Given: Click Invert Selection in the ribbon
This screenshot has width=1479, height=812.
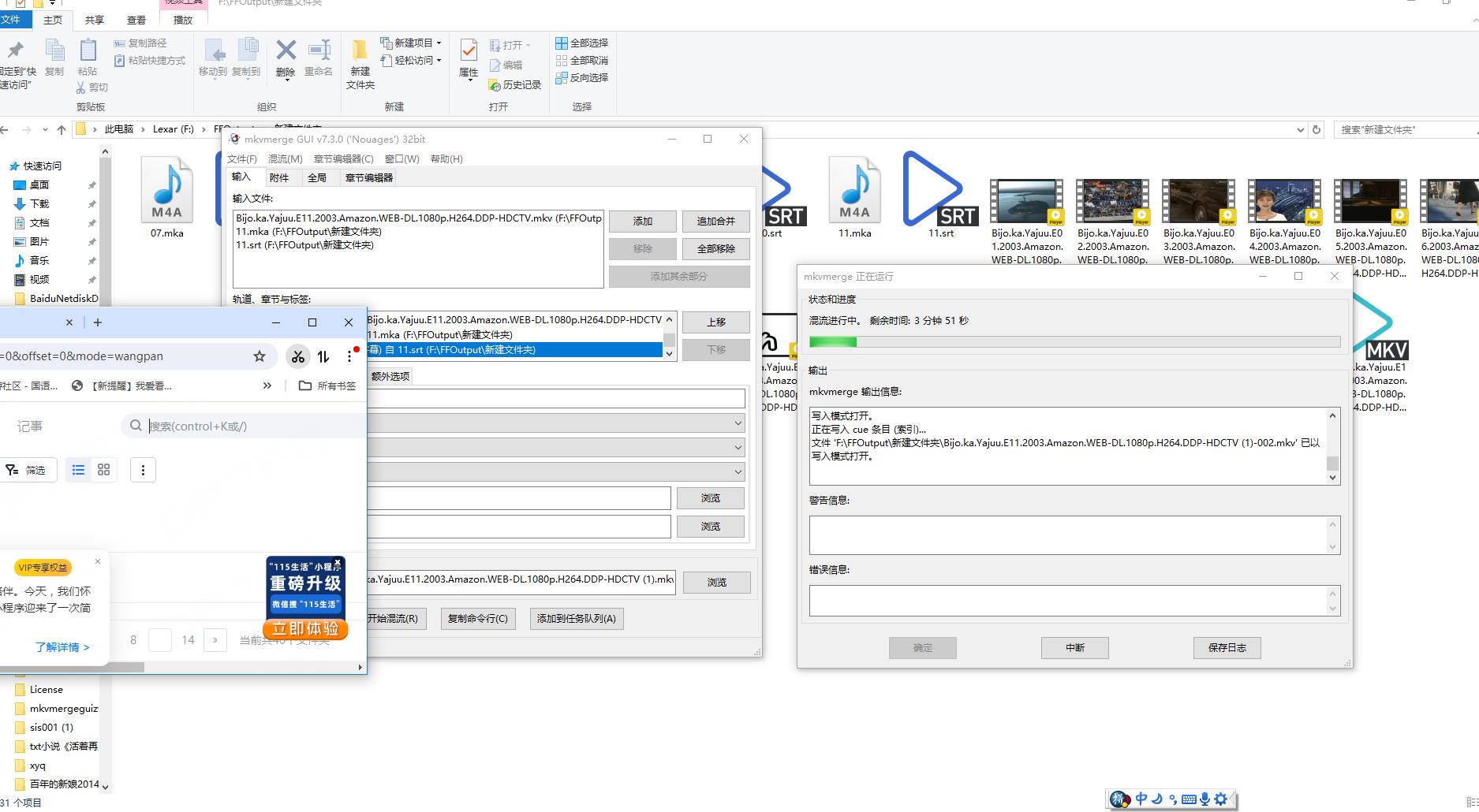Looking at the screenshot, I should (x=582, y=77).
